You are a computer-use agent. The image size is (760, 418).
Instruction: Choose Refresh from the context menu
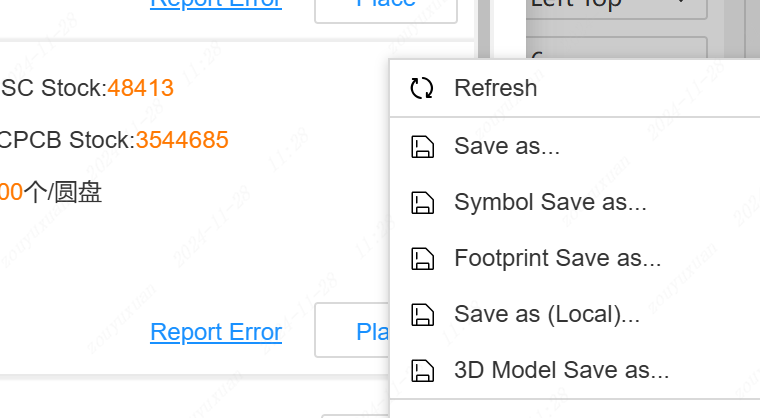coord(495,88)
